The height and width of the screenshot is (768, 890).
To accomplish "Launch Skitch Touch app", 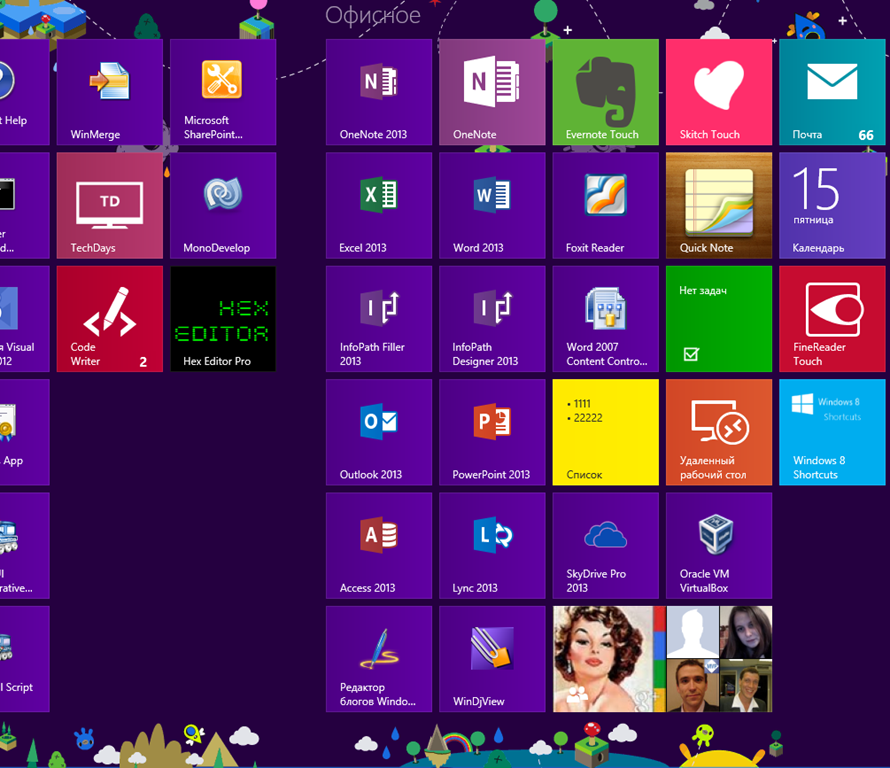I will tap(719, 92).
